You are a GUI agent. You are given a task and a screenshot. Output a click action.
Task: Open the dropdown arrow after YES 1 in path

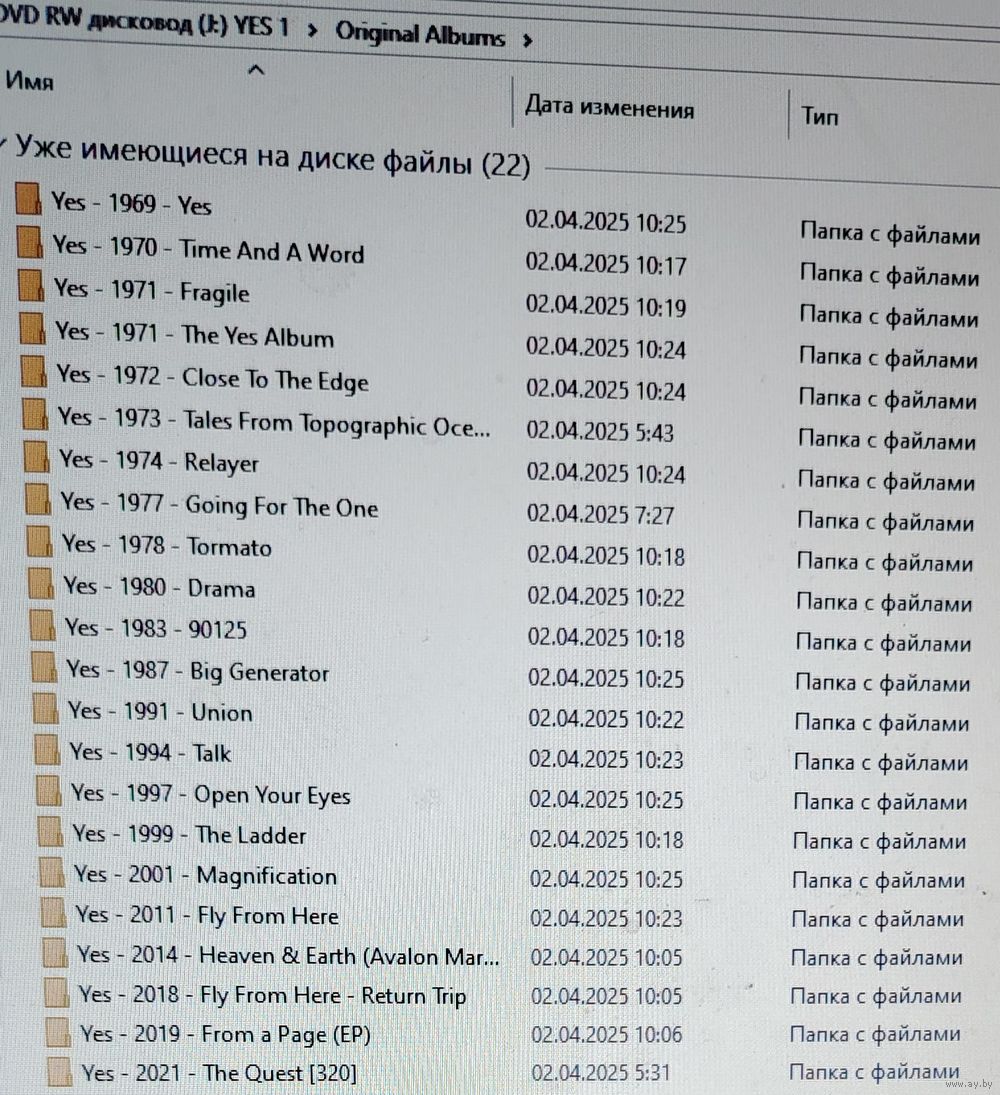coord(311,31)
